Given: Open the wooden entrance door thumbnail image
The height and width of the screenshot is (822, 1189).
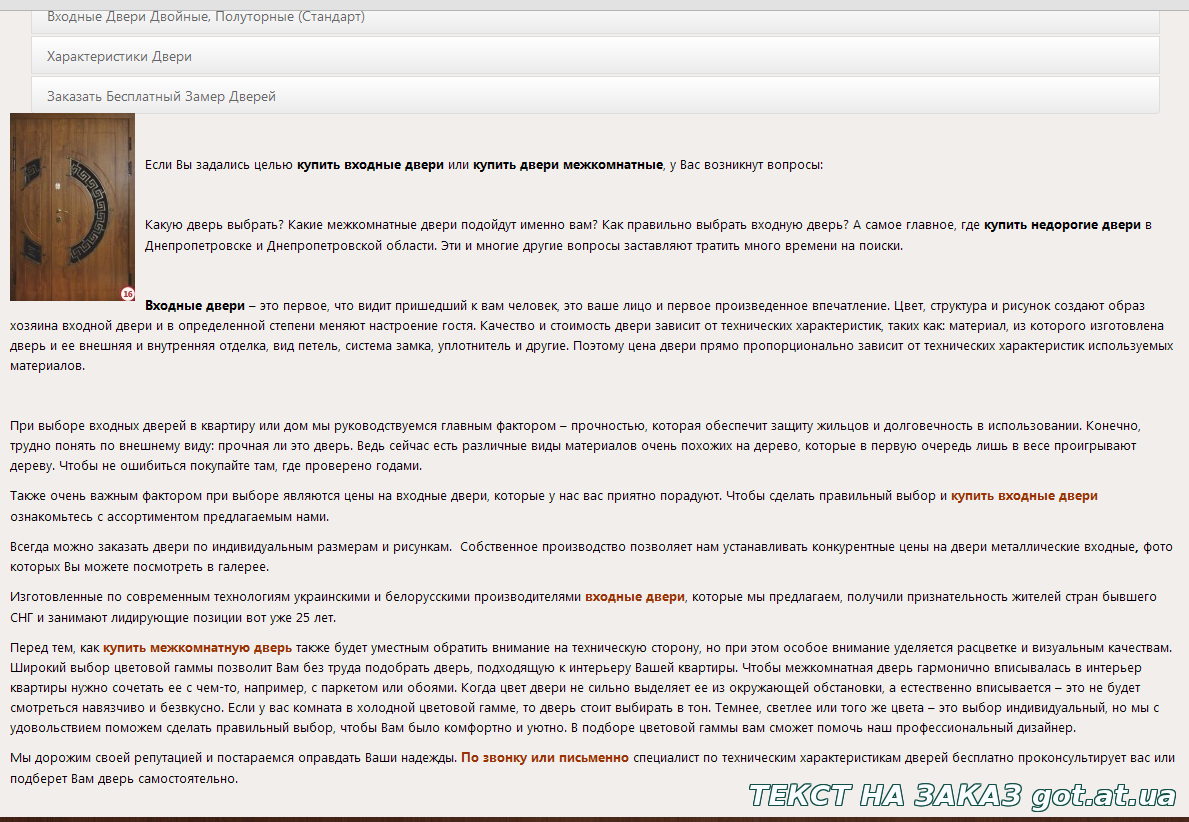Looking at the screenshot, I should click(72, 207).
